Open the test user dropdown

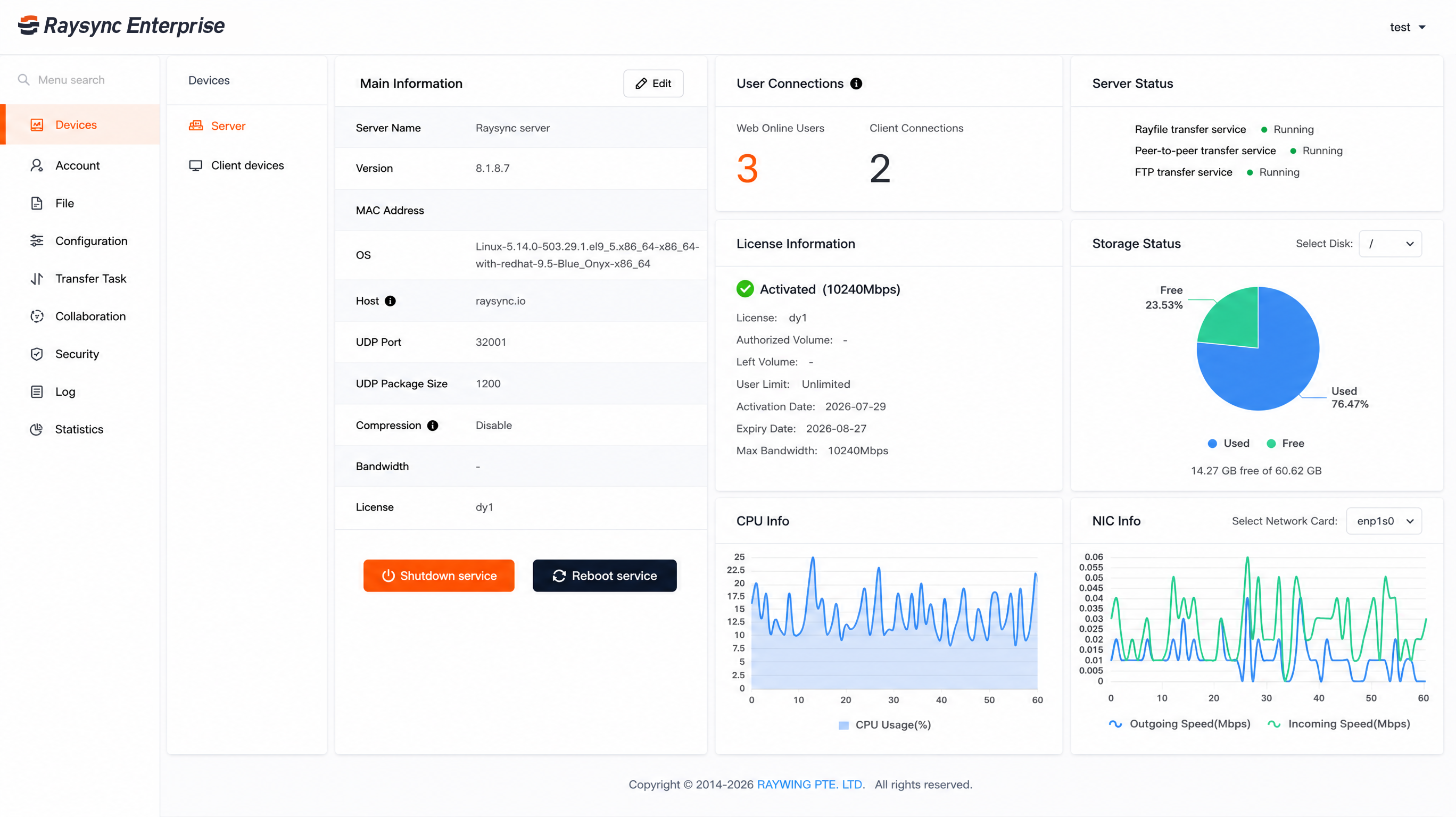(x=1408, y=27)
